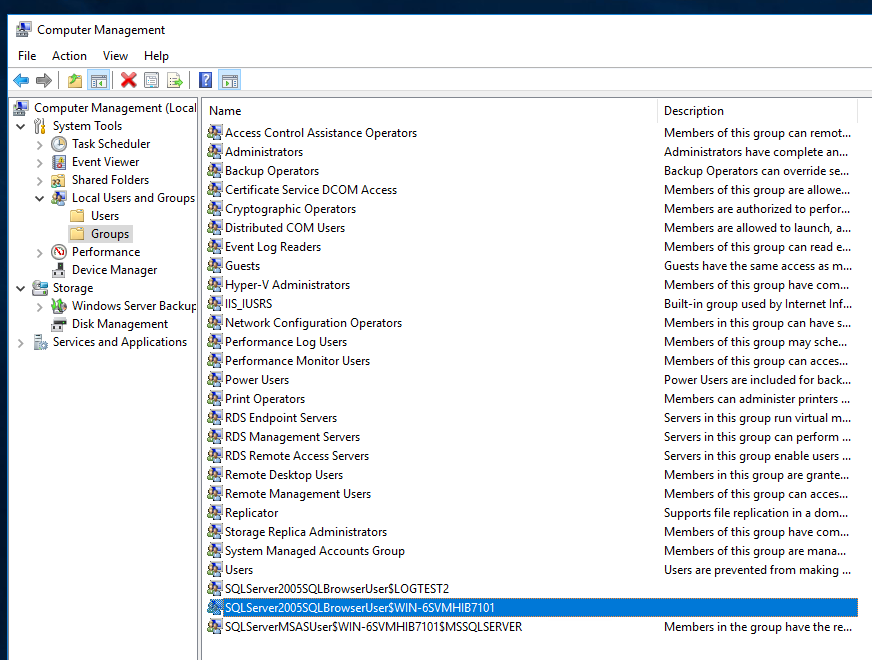Click the Shared Folders icon in tree
872x660 pixels.
[58, 181]
